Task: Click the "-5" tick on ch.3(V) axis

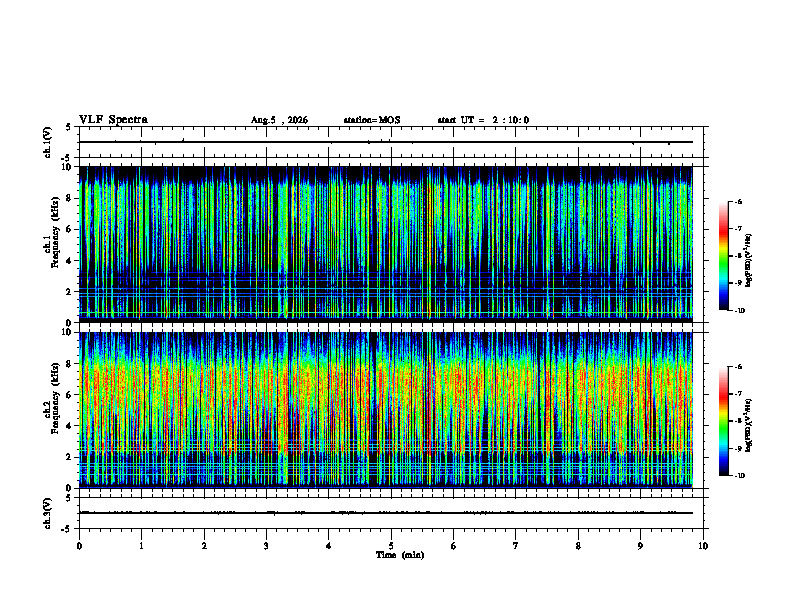Action: click(67, 529)
